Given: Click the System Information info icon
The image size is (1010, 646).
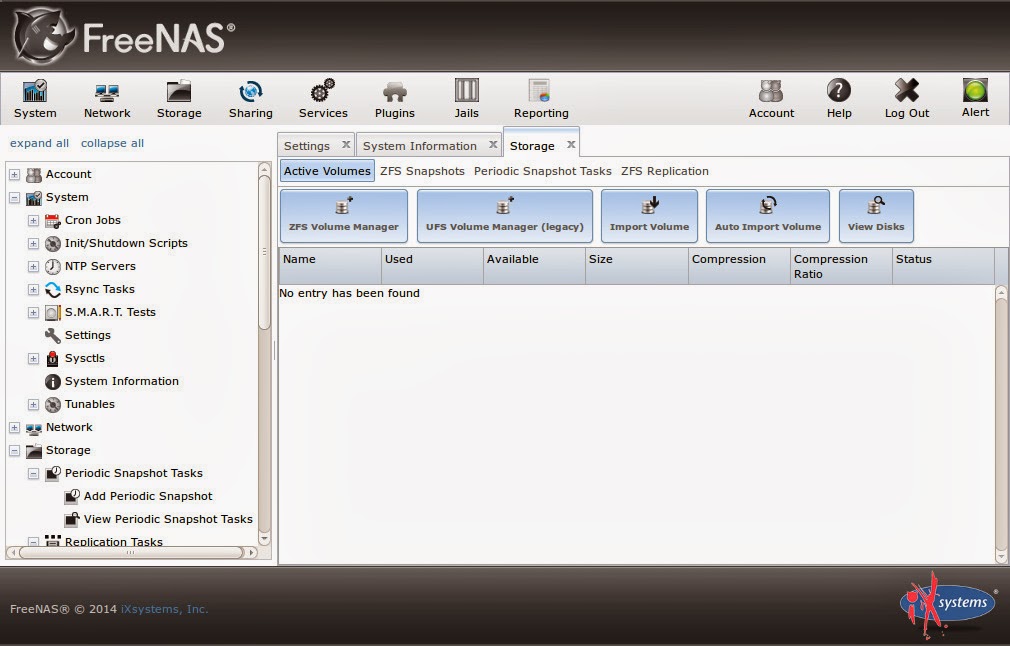Looking at the screenshot, I should coord(53,382).
